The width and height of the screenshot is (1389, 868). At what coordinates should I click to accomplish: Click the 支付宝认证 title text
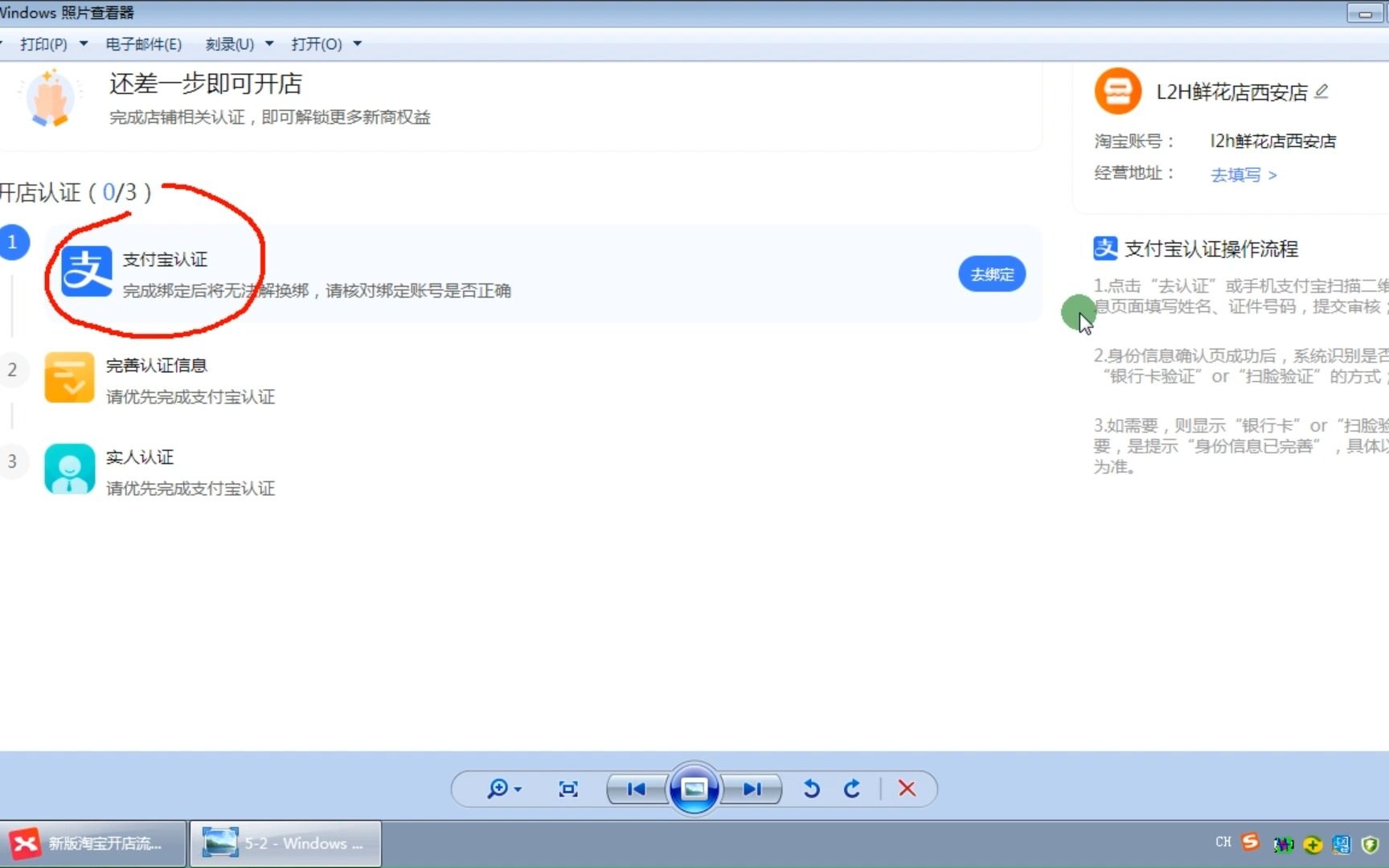(165, 260)
